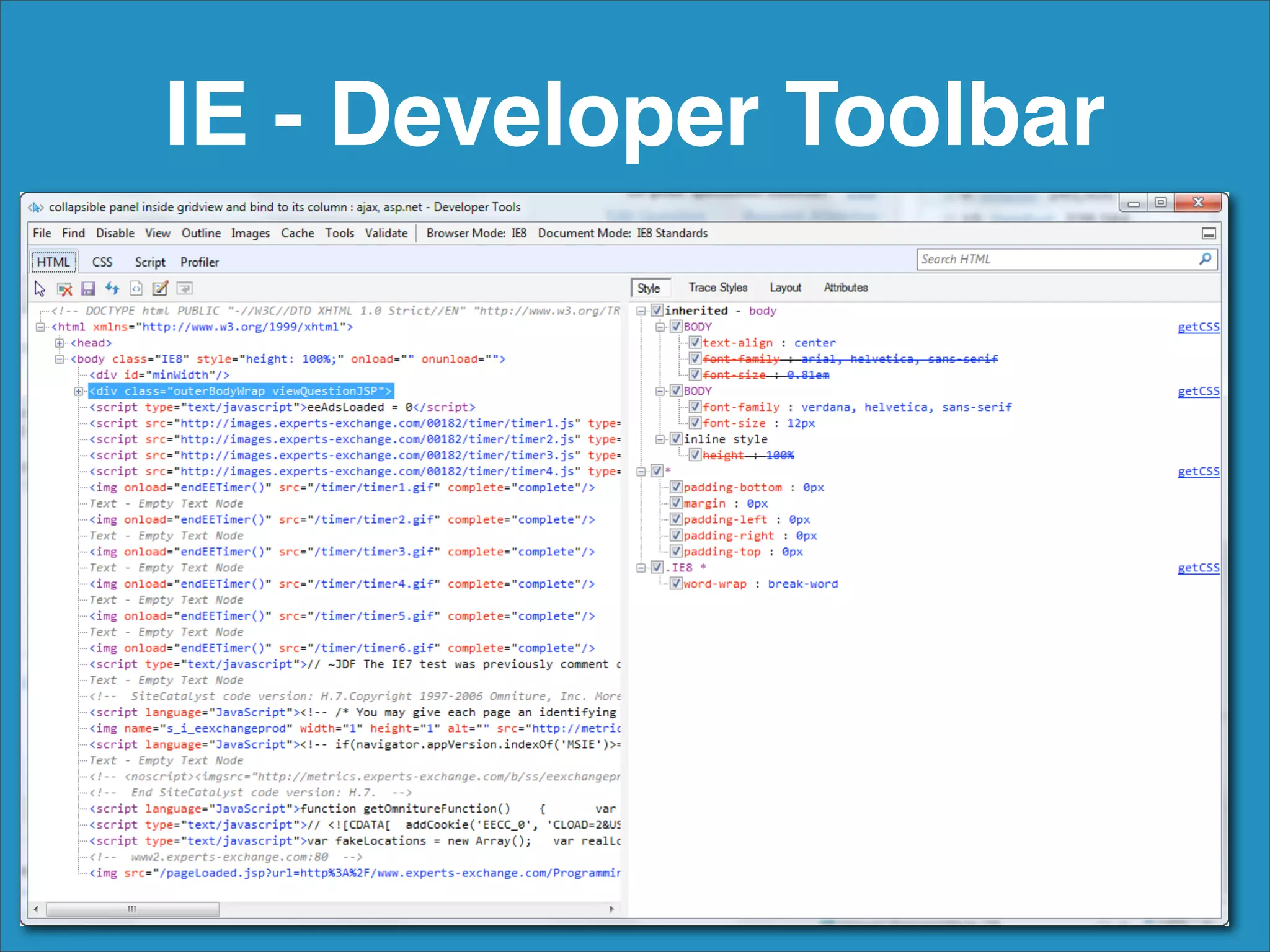Collapse the * universal selector group
Screen dimensions: 1270x952
pyautogui.click(x=641, y=472)
